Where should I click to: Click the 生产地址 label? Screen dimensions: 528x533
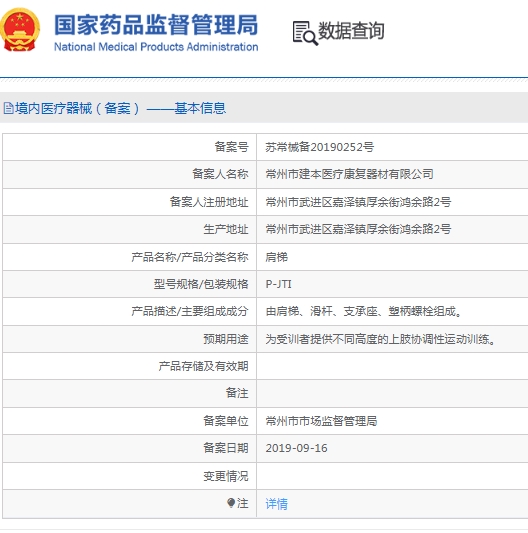(226, 229)
